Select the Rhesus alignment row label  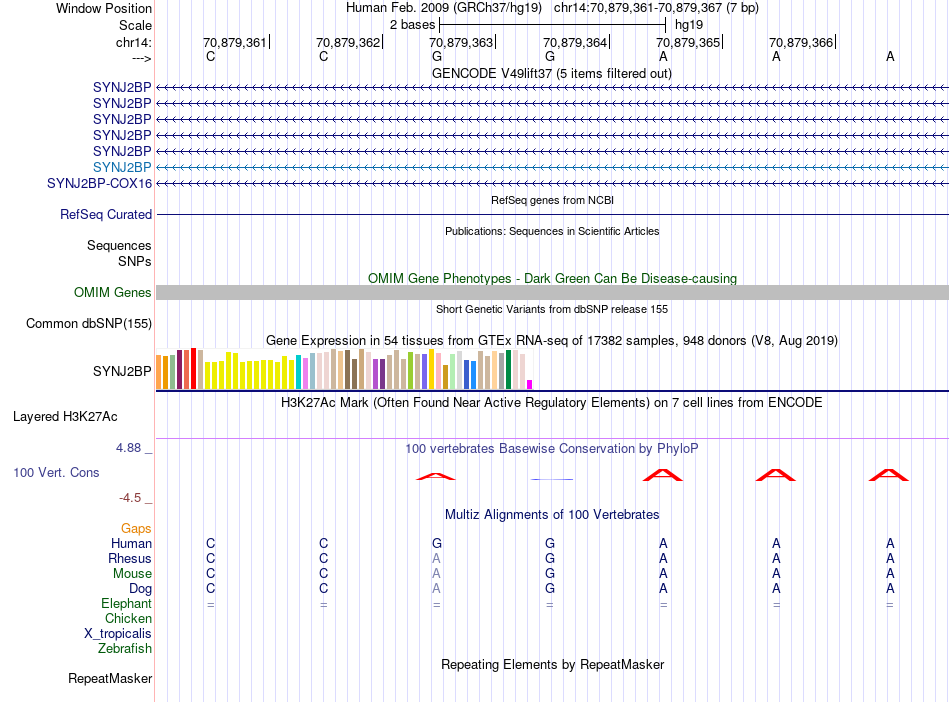[130, 558]
